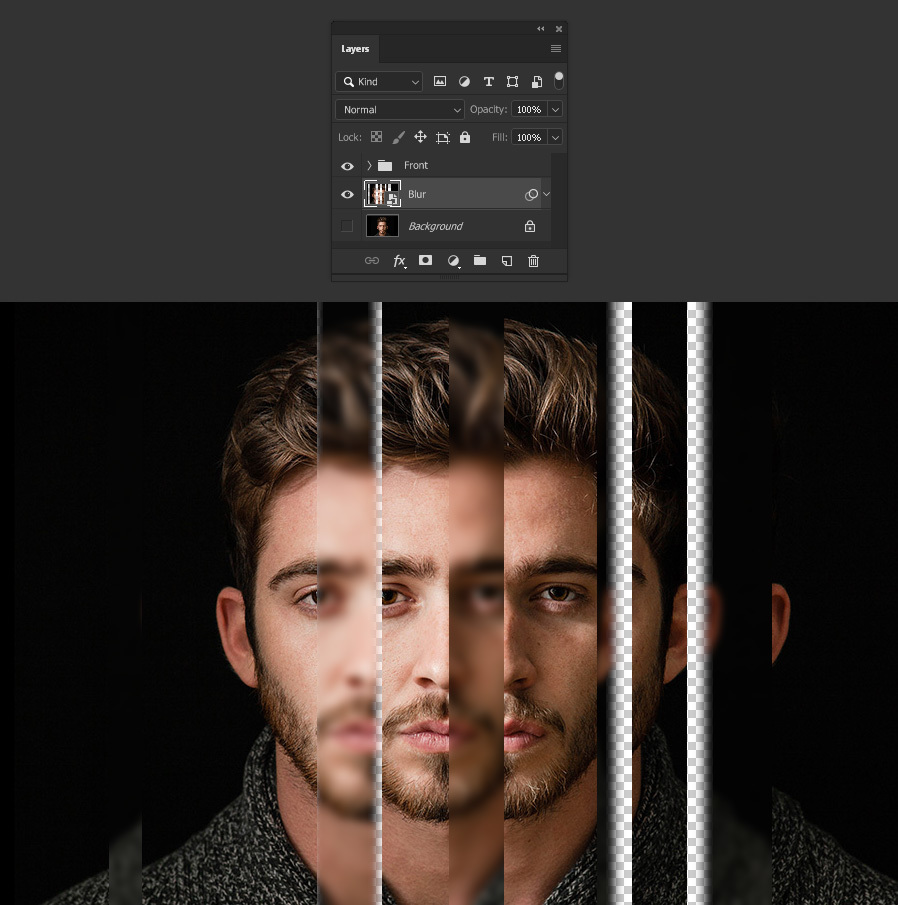Filter layers by type layer icon
Viewport: 898px width, 905px height.
tap(488, 81)
